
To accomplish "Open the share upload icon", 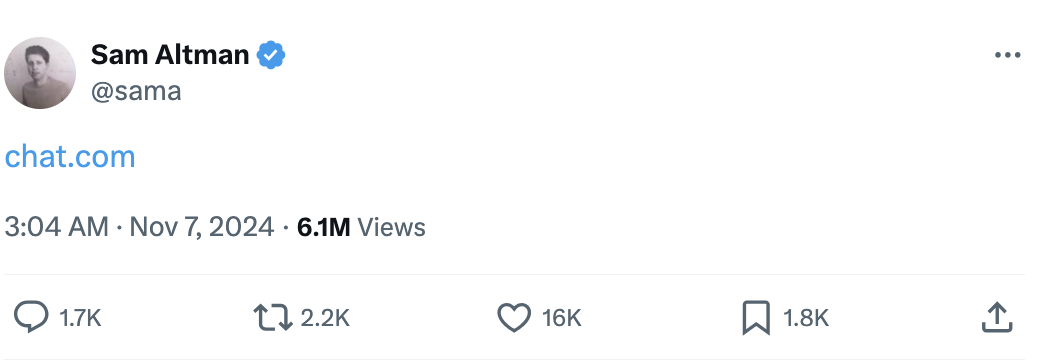I will point(997,317).
